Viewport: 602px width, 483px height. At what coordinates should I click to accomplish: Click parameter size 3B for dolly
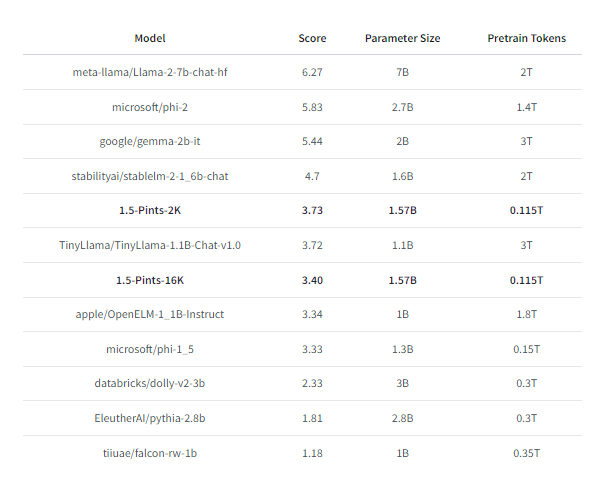point(402,384)
